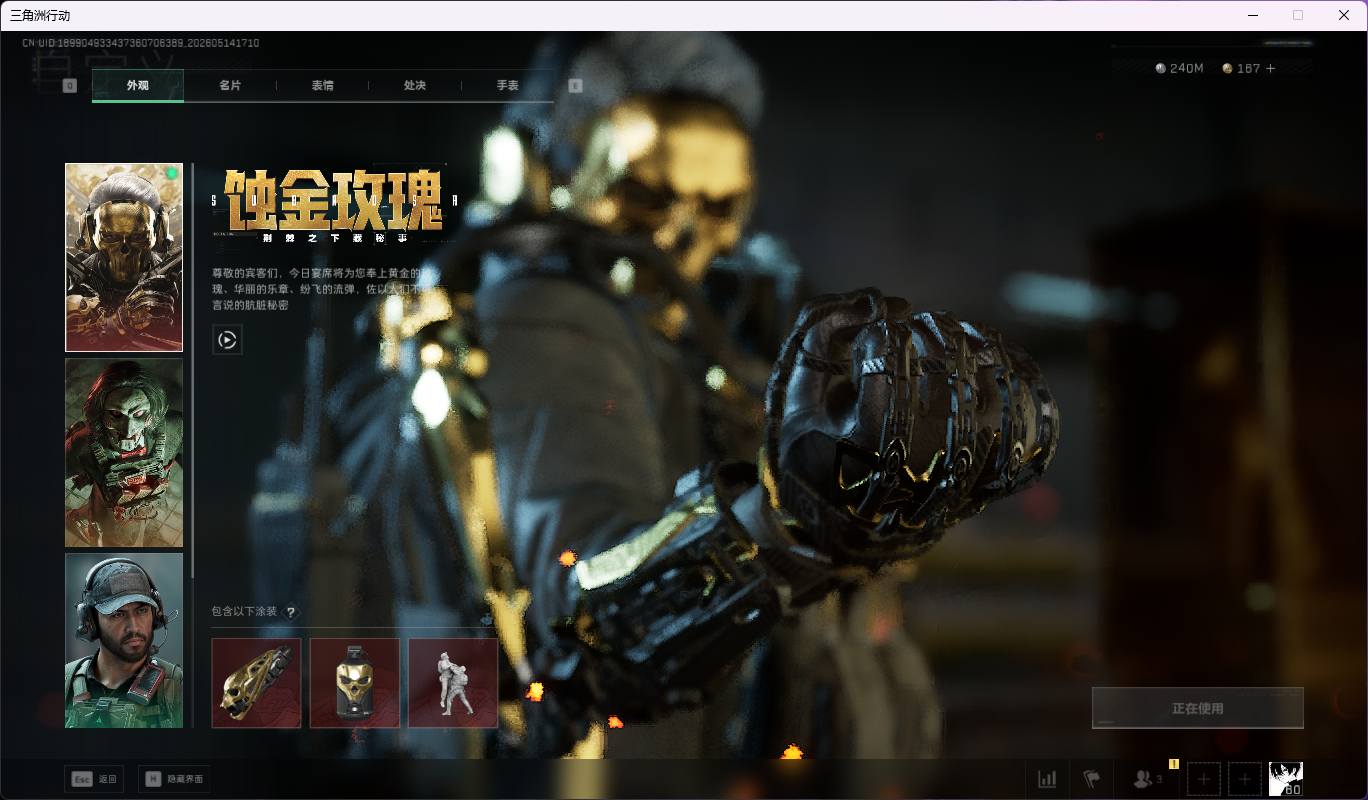Viewport: 1368px width, 800px height.
Task: Click the Q previous-tab key hint
Action: [x=70, y=86]
